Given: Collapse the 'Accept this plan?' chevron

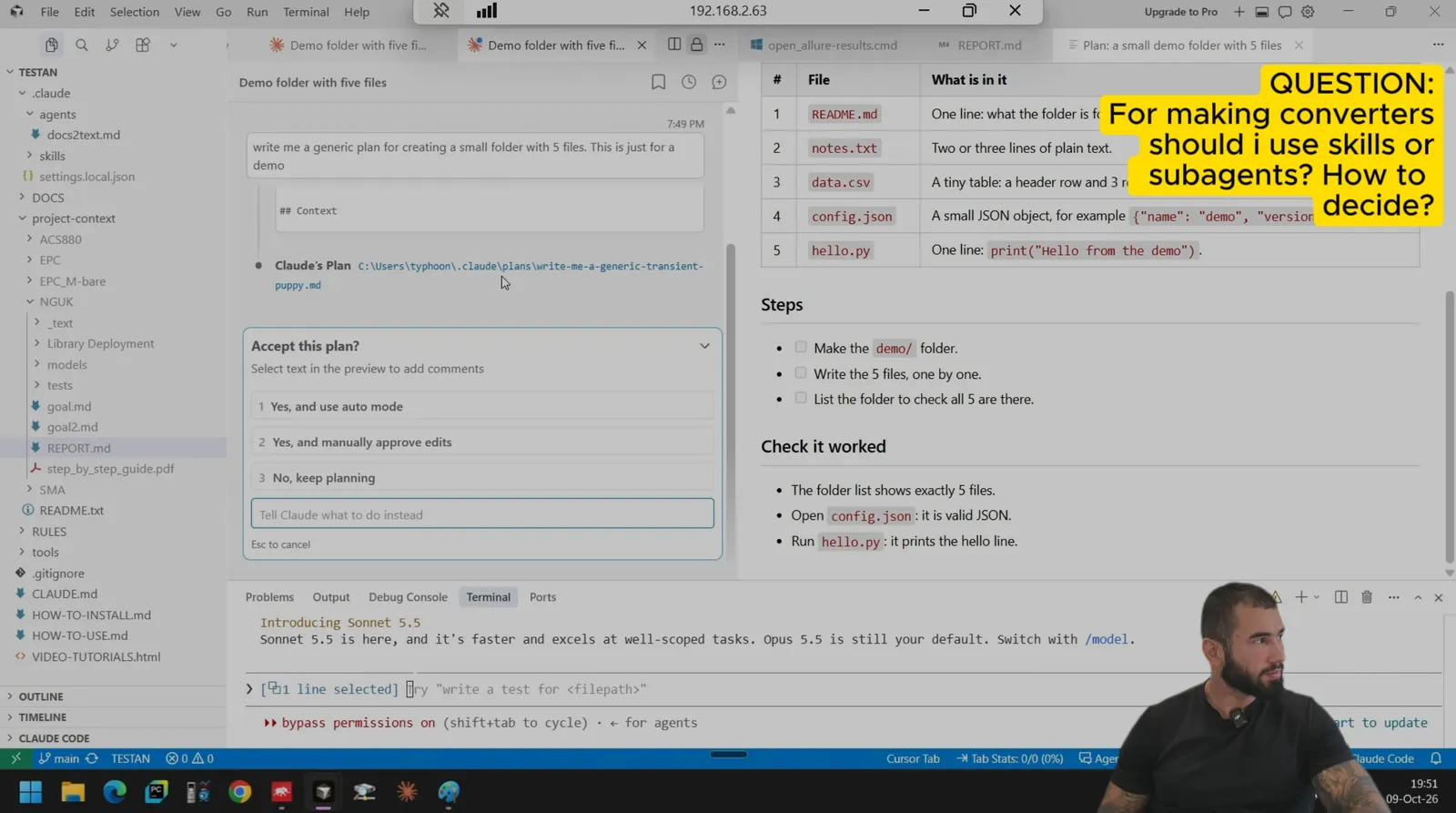Looking at the screenshot, I should (x=704, y=346).
